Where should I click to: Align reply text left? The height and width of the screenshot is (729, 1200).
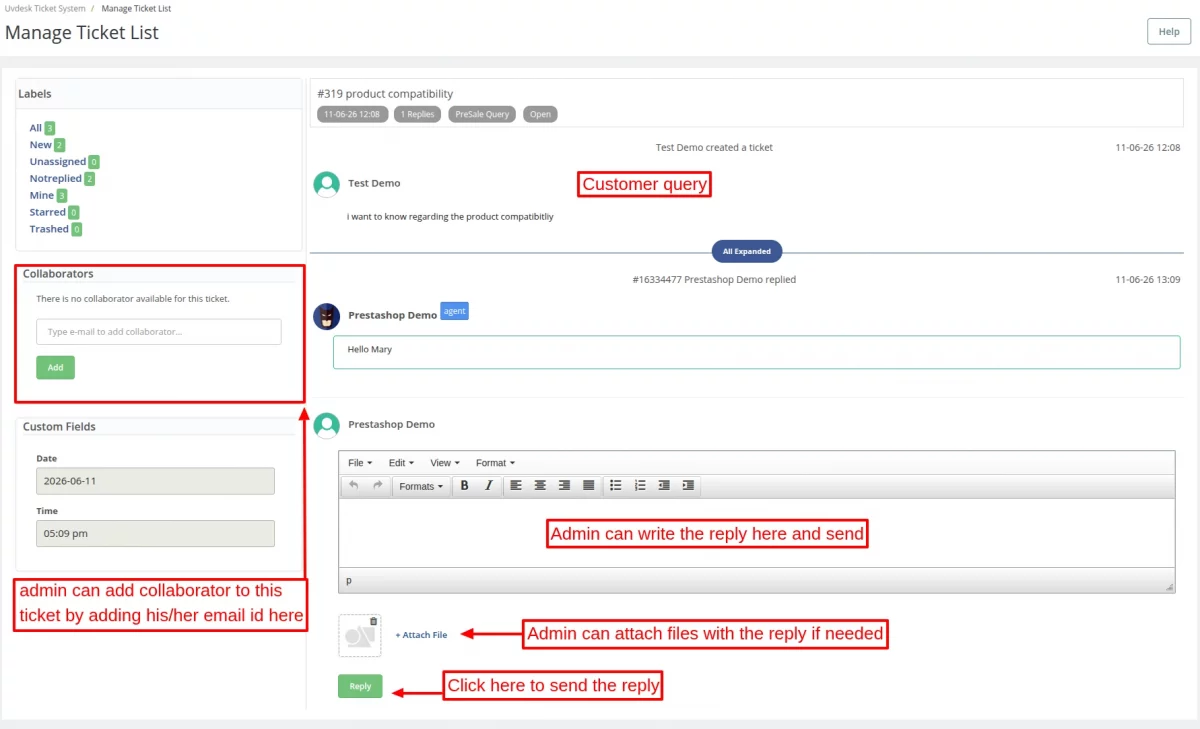click(x=516, y=486)
